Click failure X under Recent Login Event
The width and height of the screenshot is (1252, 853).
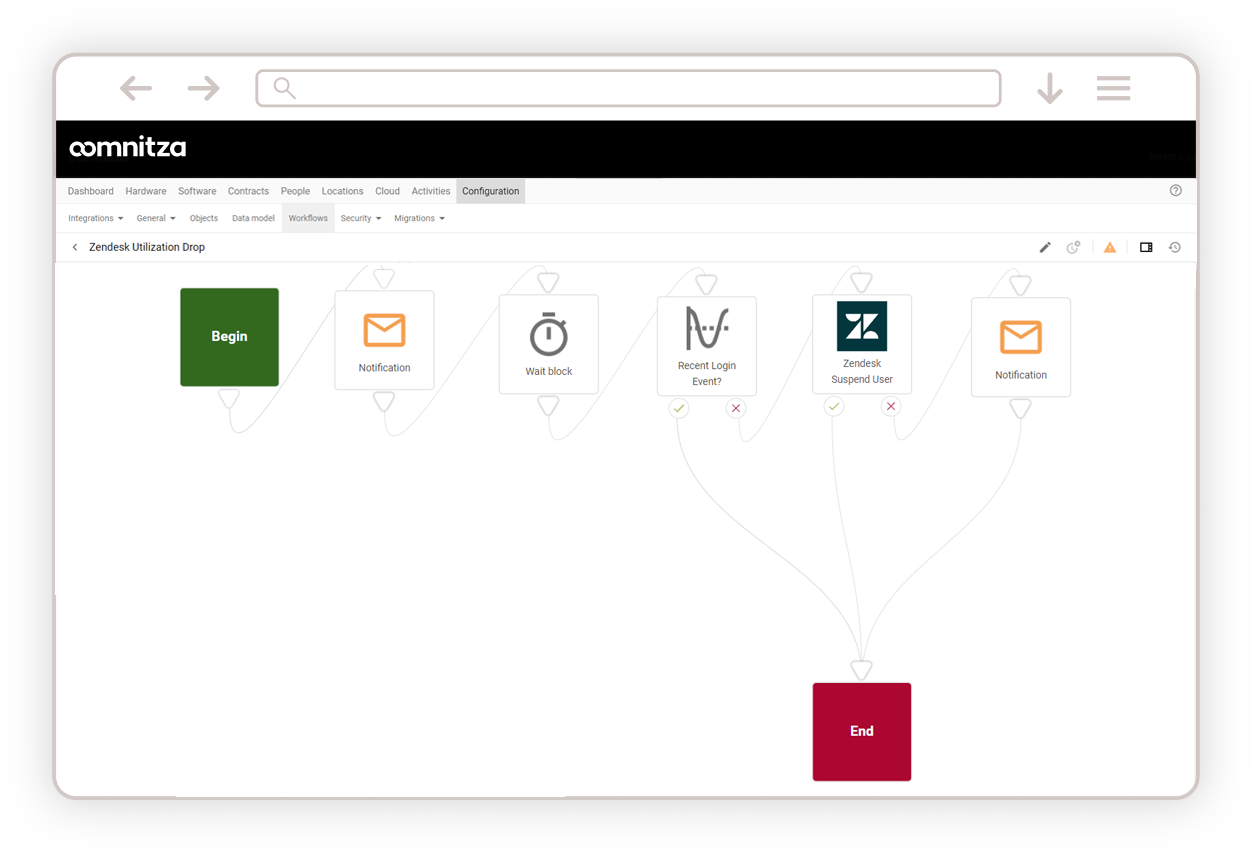[736, 407]
